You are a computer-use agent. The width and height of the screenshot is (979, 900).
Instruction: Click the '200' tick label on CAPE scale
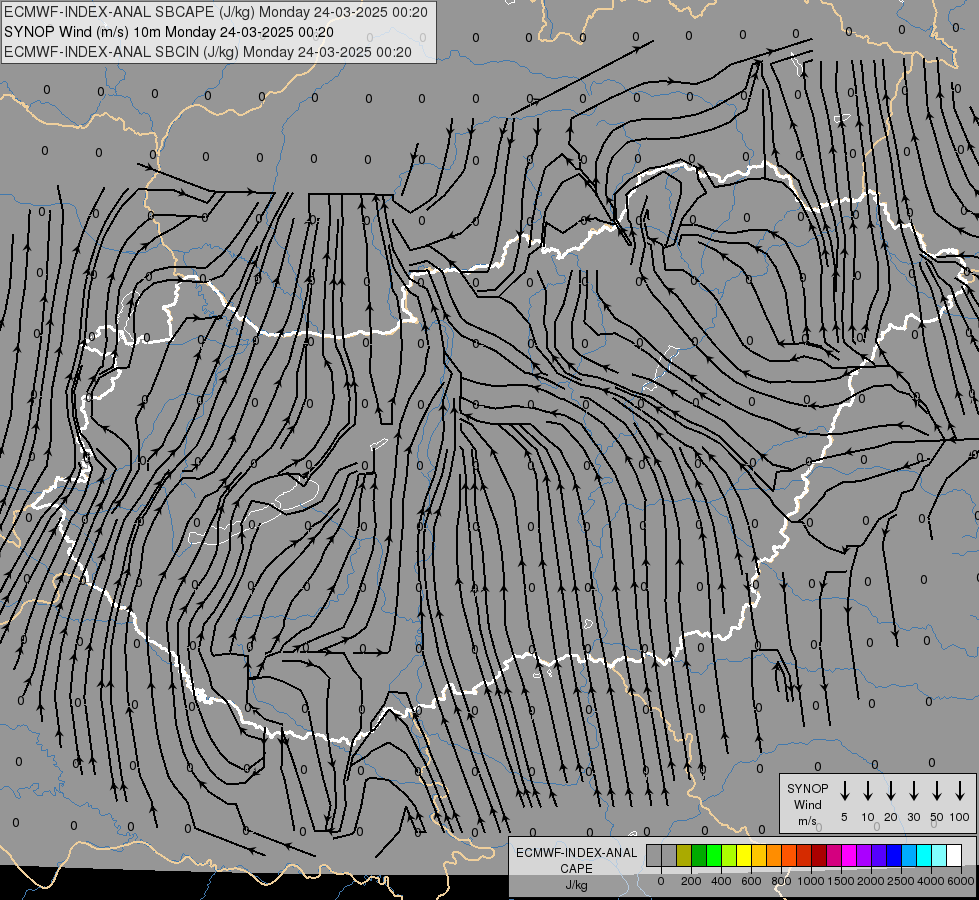click(x=691, y=881)
